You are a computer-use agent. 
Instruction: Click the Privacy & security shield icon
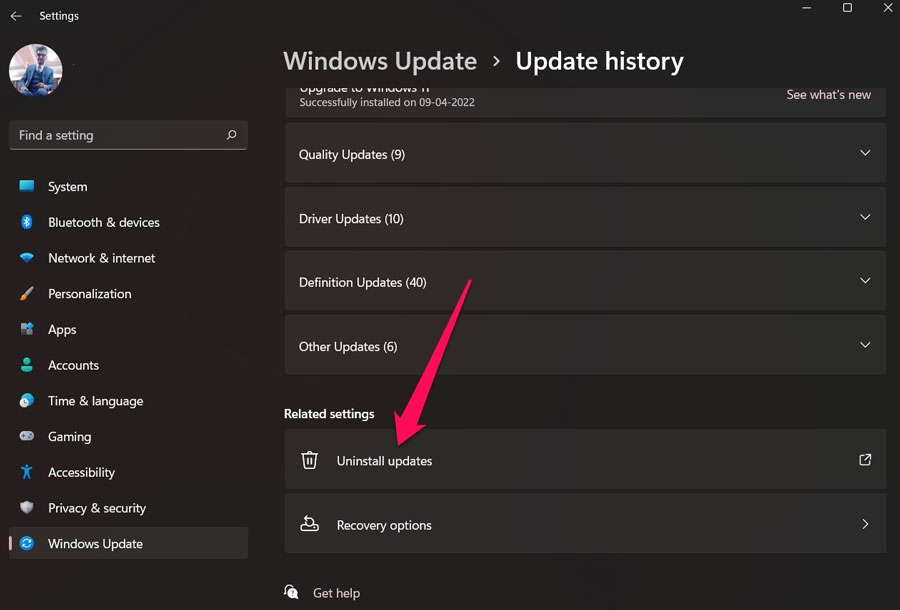[27, 508]
